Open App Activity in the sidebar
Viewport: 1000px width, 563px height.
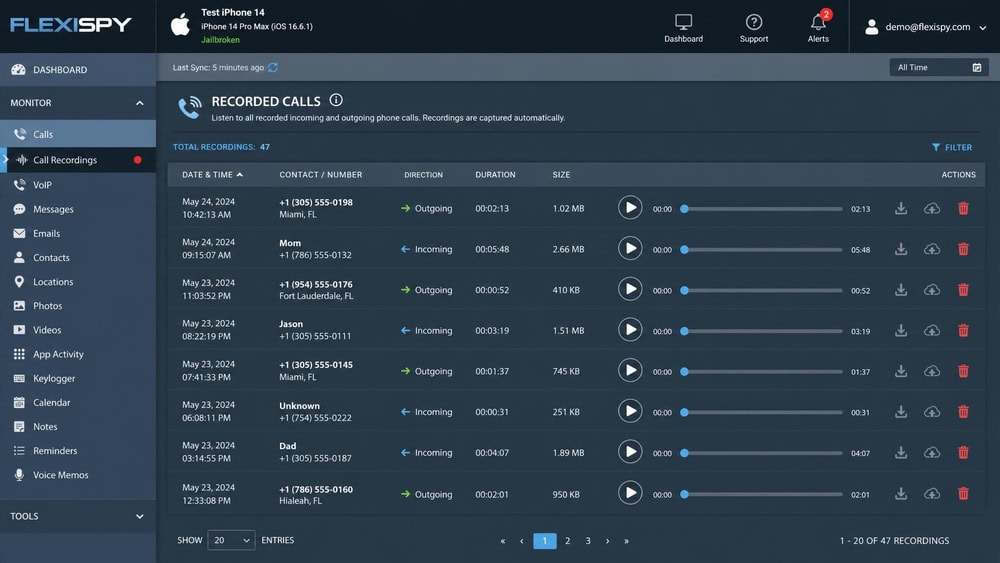(78, 355)
